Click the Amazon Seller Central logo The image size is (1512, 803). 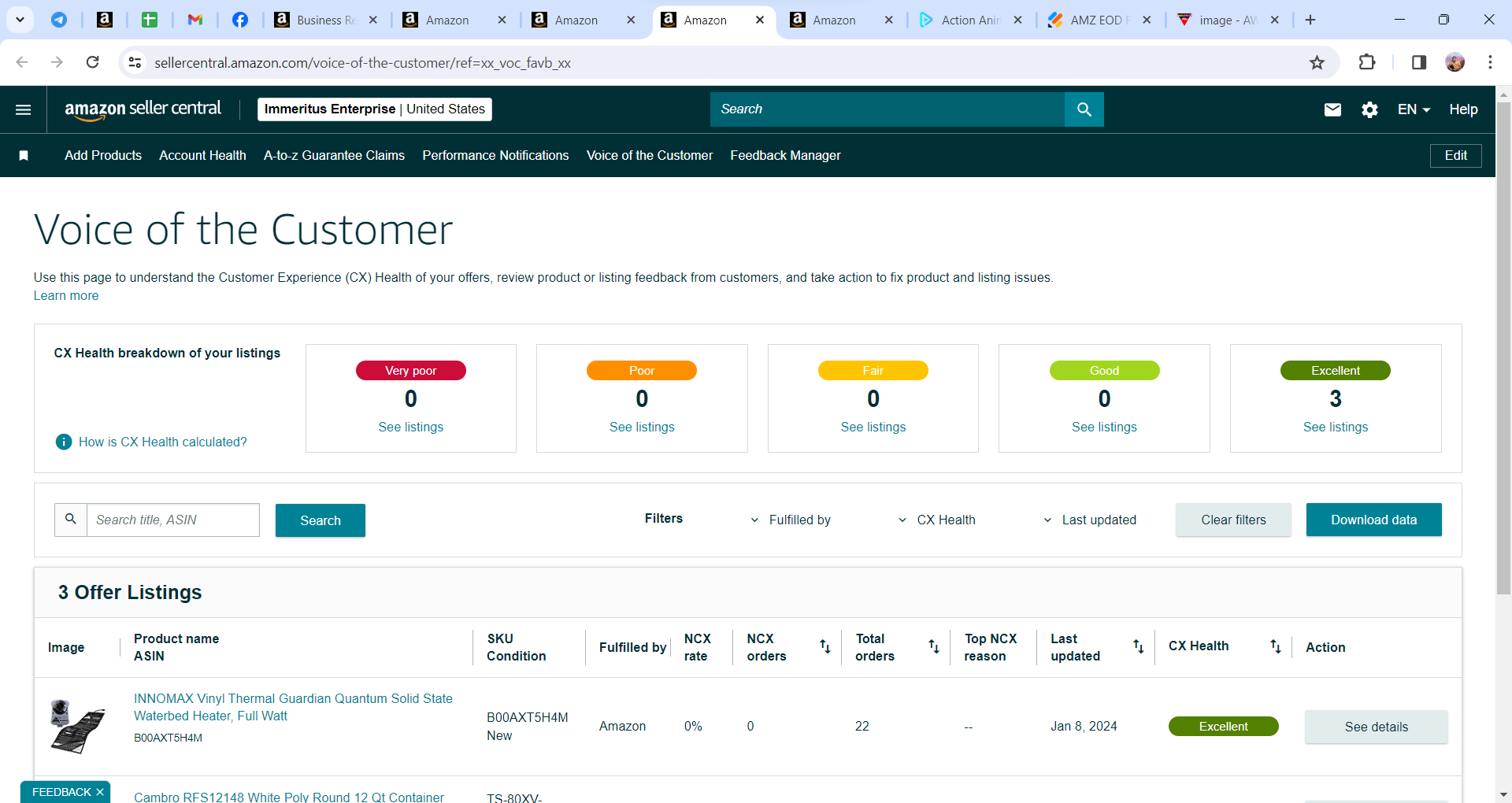(x=143, y=109)
